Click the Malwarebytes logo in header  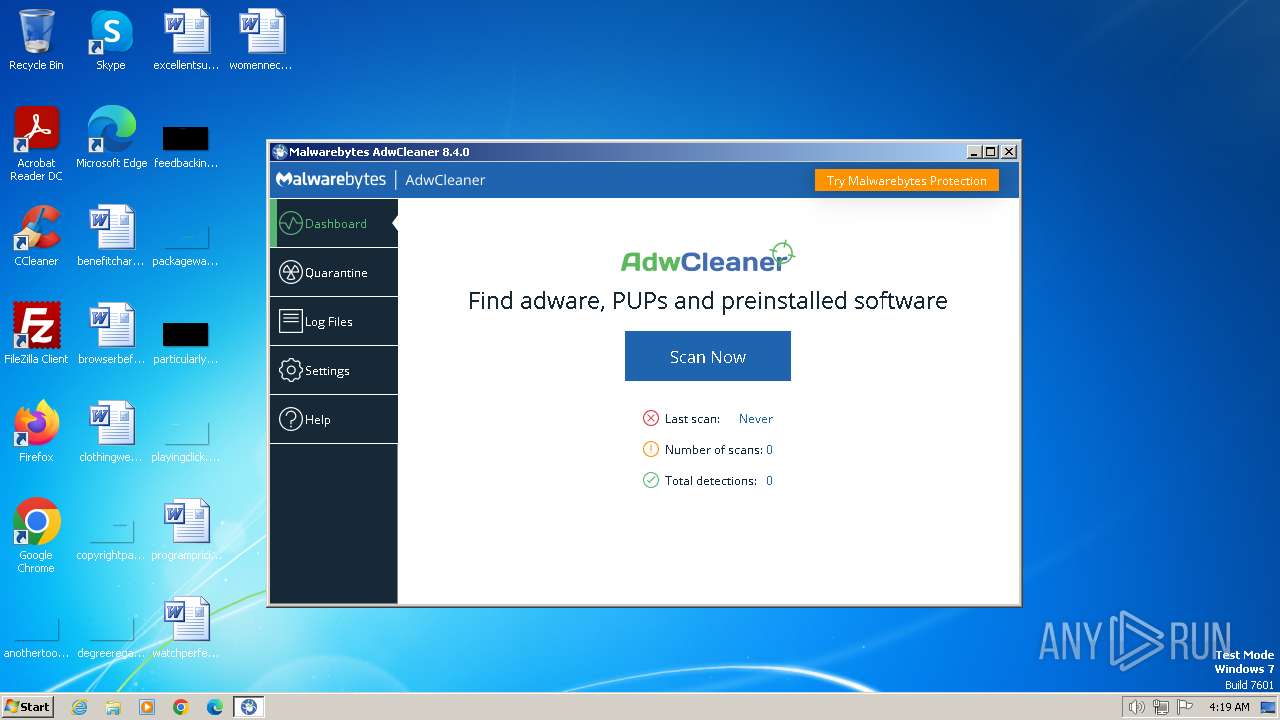point(331,180)
